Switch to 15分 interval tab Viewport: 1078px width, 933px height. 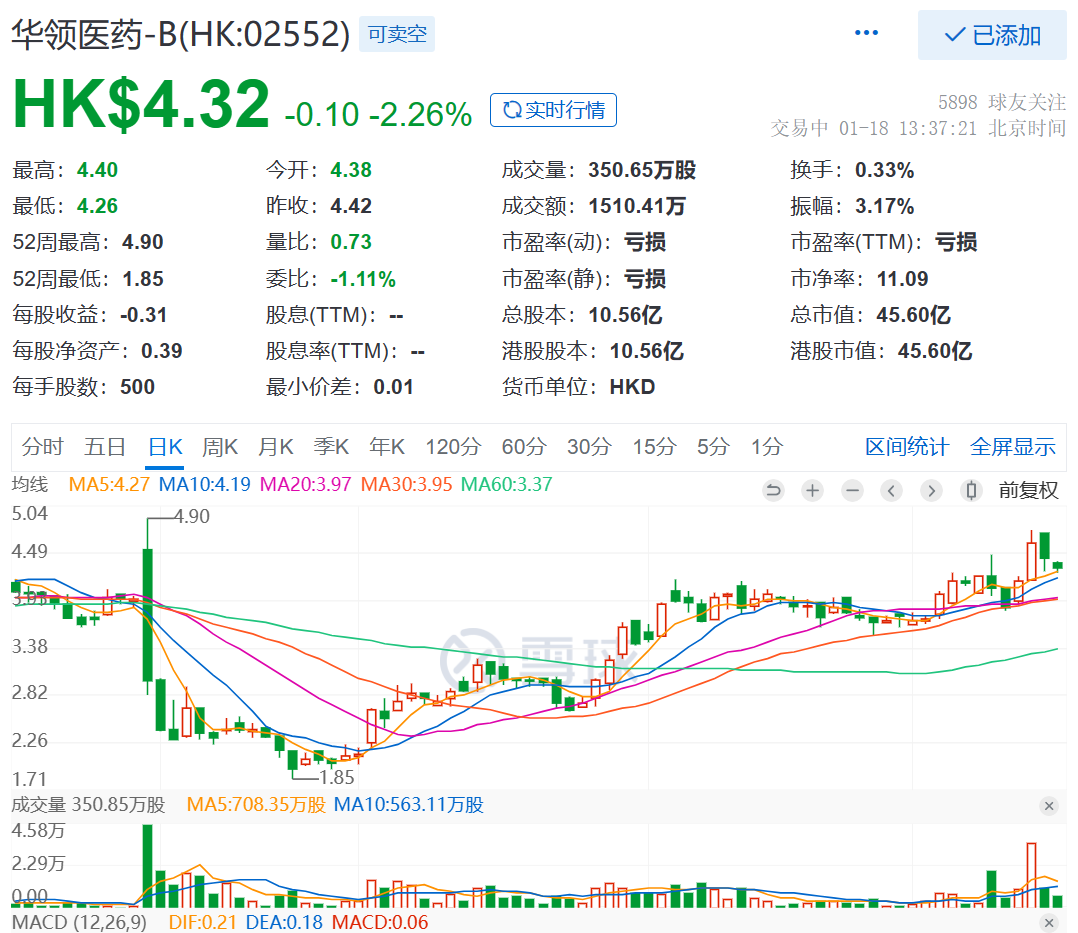coord(654,447)
